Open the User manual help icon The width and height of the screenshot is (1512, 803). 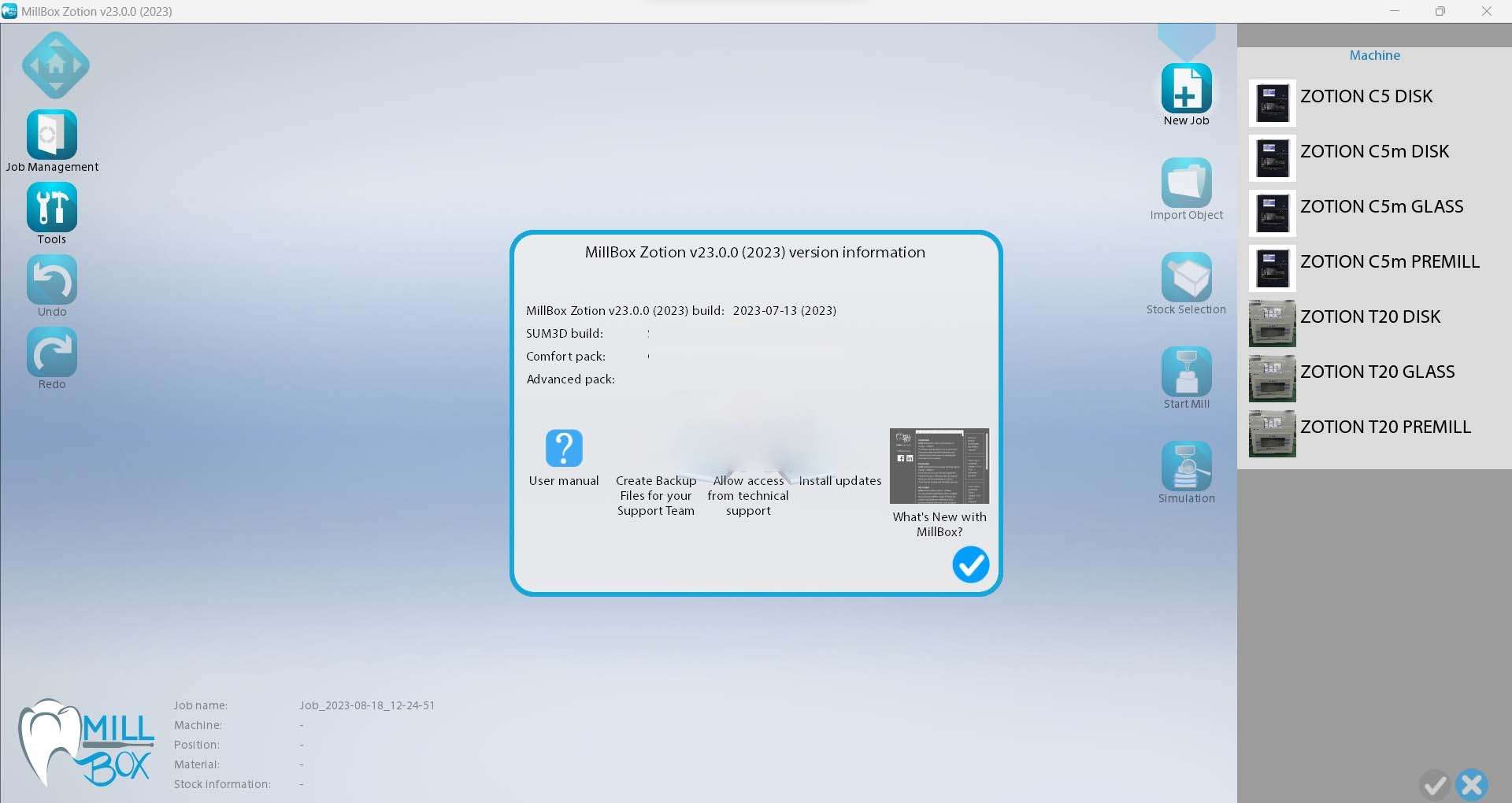tap(564, 449)
